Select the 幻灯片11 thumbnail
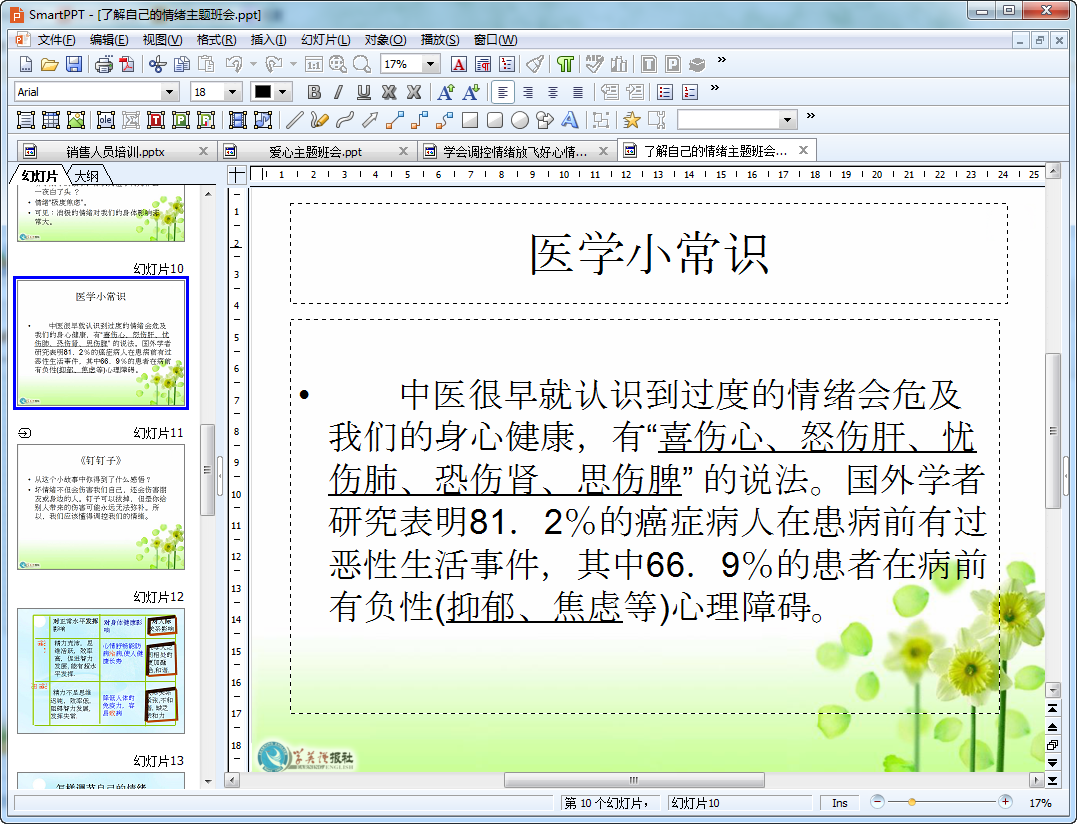1077x824 pixels. (101, 507)
